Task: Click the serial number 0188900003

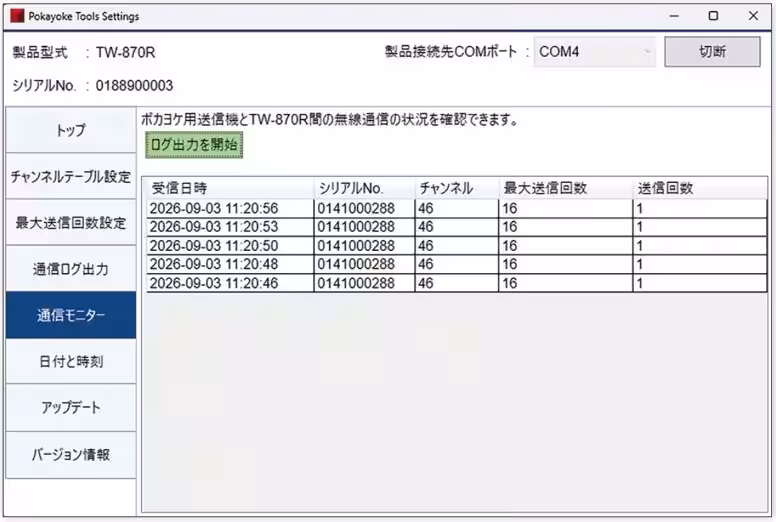Action: click(134, 86)
